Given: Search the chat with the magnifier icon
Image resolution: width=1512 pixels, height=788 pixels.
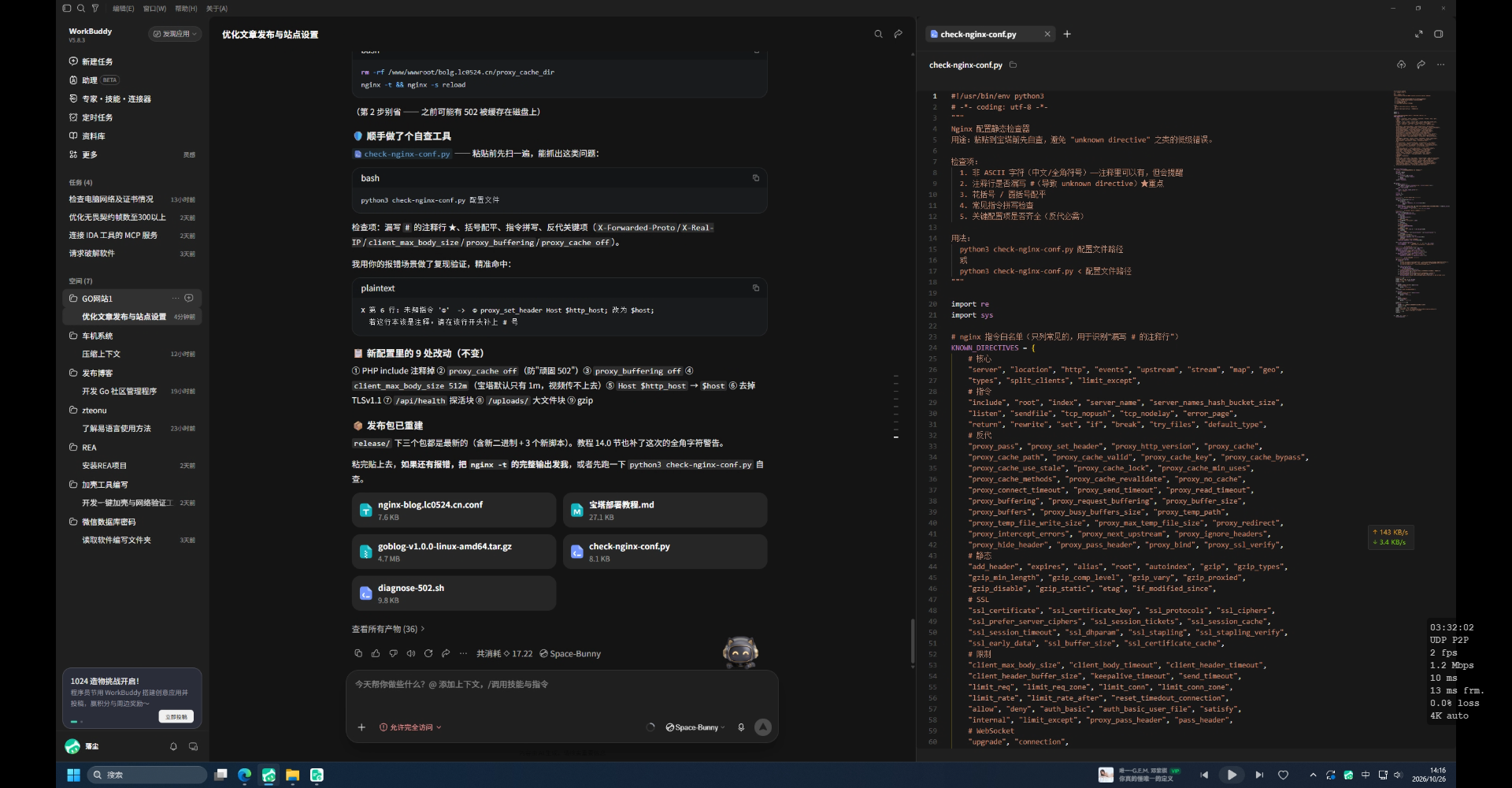Looking at the screenshot, I should coord(878,34).
